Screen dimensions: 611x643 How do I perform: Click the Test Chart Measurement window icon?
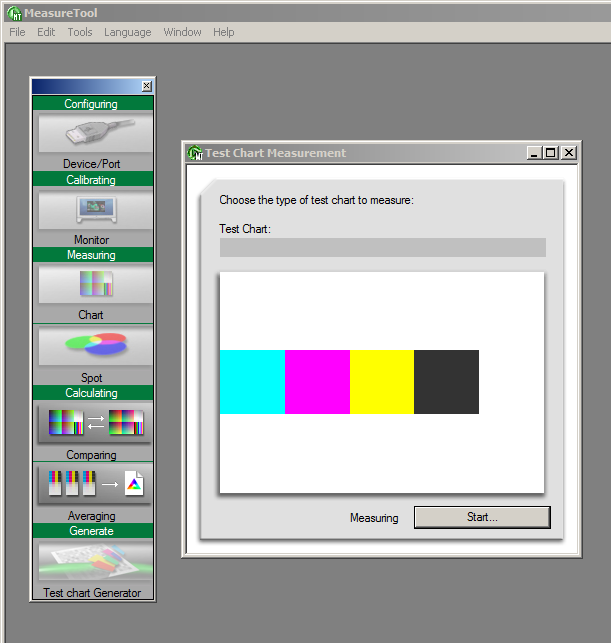coord(195,153)
